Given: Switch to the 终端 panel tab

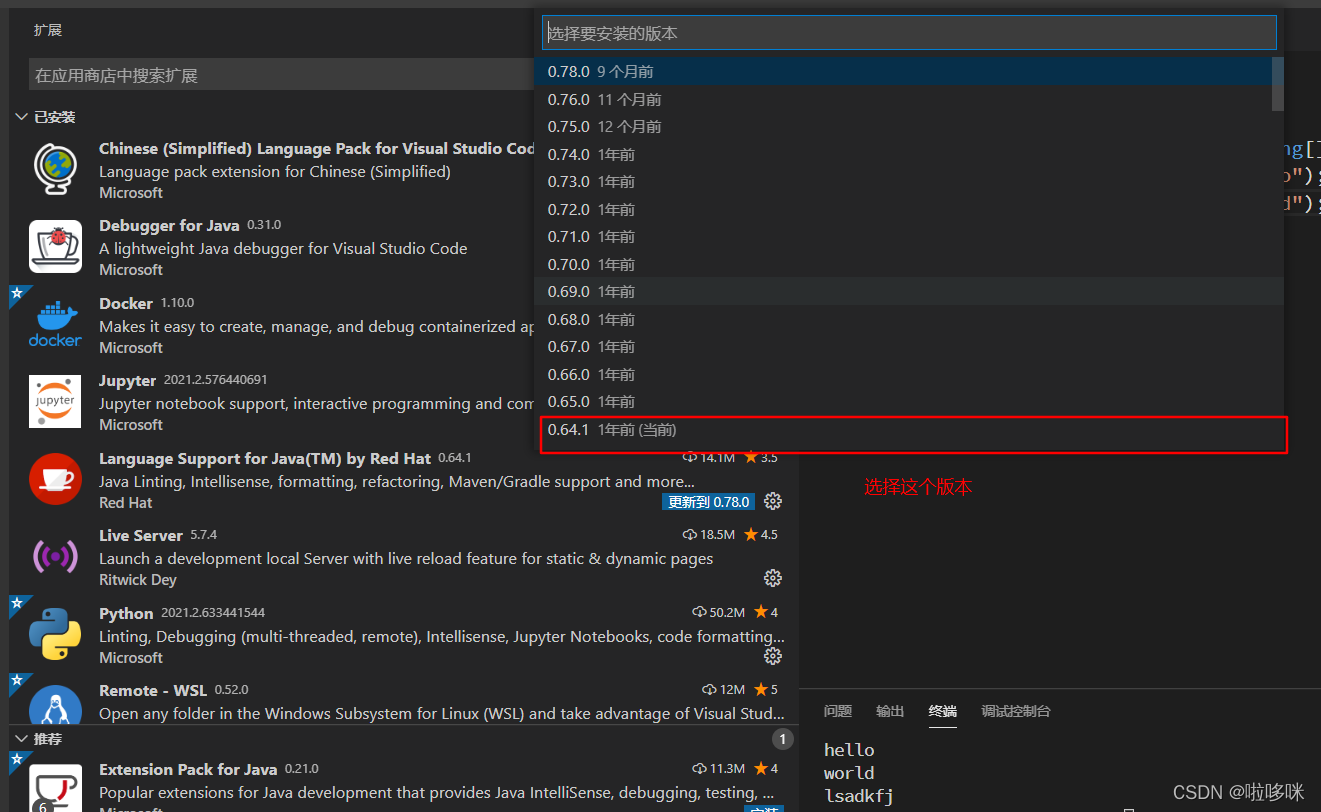Looking at the screenshot, I should click(x=942, y=711).
